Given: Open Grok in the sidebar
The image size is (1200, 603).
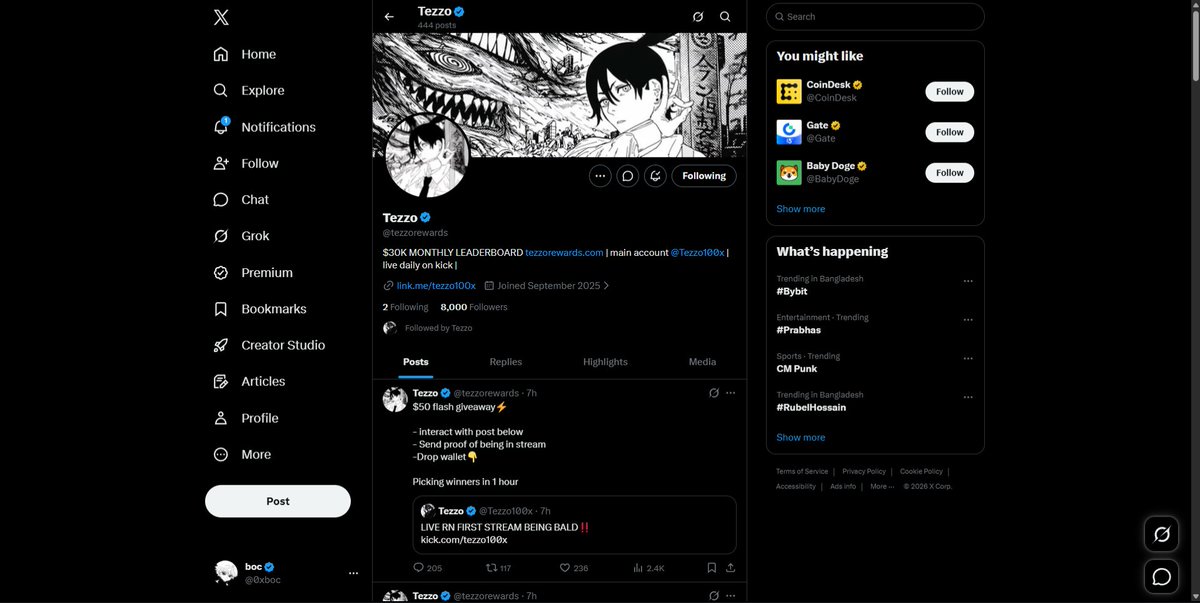Looking at the screenshot, I should [241, 236].
